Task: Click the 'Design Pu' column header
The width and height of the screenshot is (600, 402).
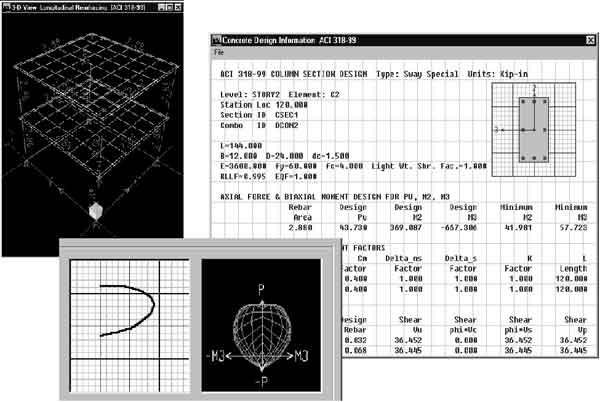Action: (x=353, y=212)
